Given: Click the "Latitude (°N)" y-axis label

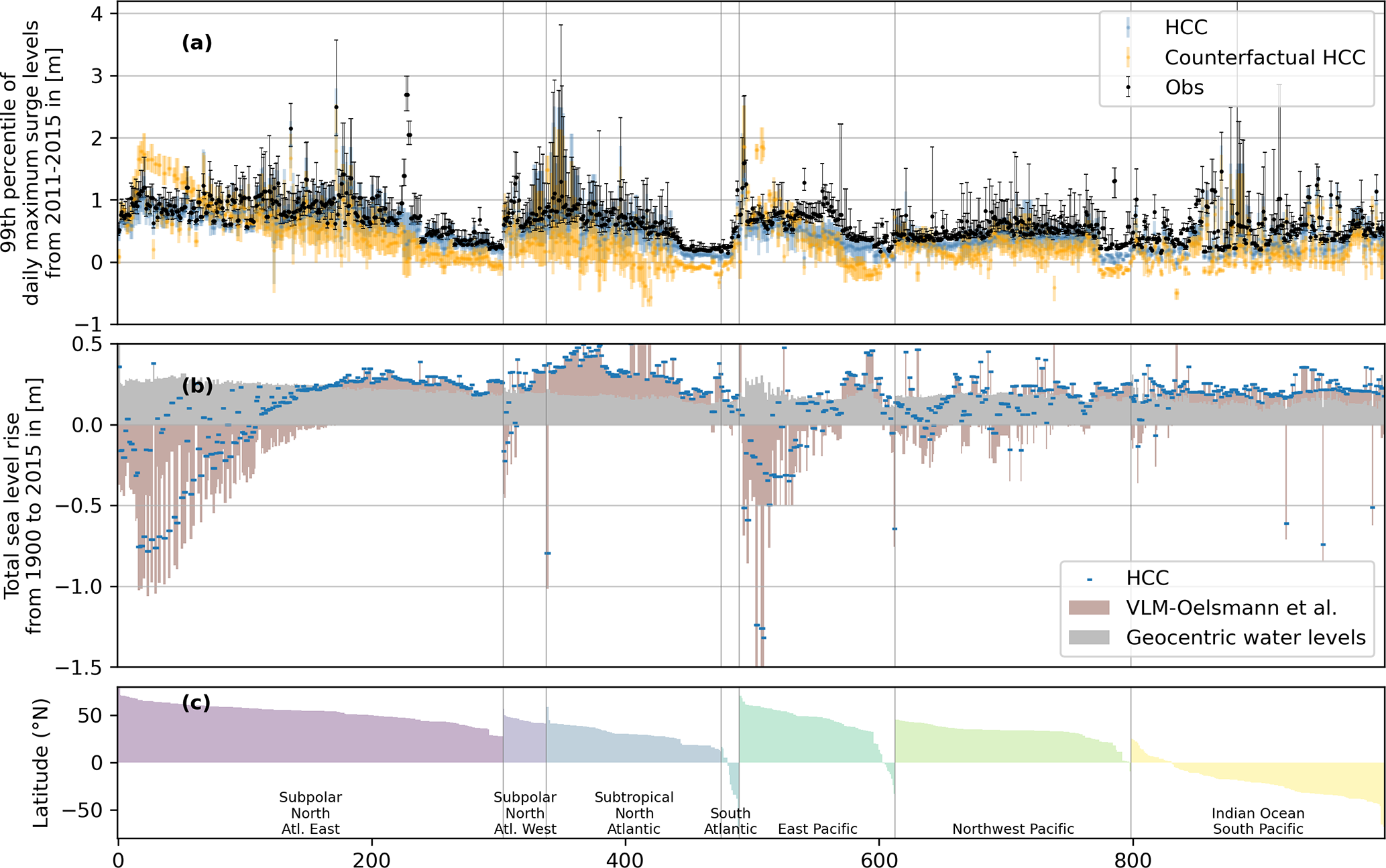Looking at the screenshot, I should [x=42, y=763].
